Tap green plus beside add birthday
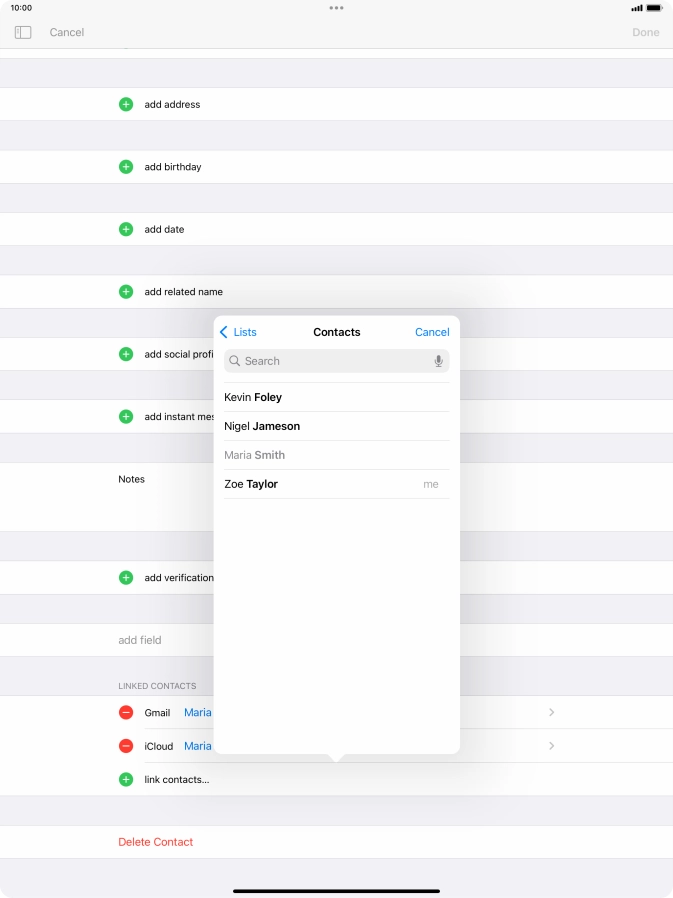Screen dimensions: 673x898 pos(126,167)
